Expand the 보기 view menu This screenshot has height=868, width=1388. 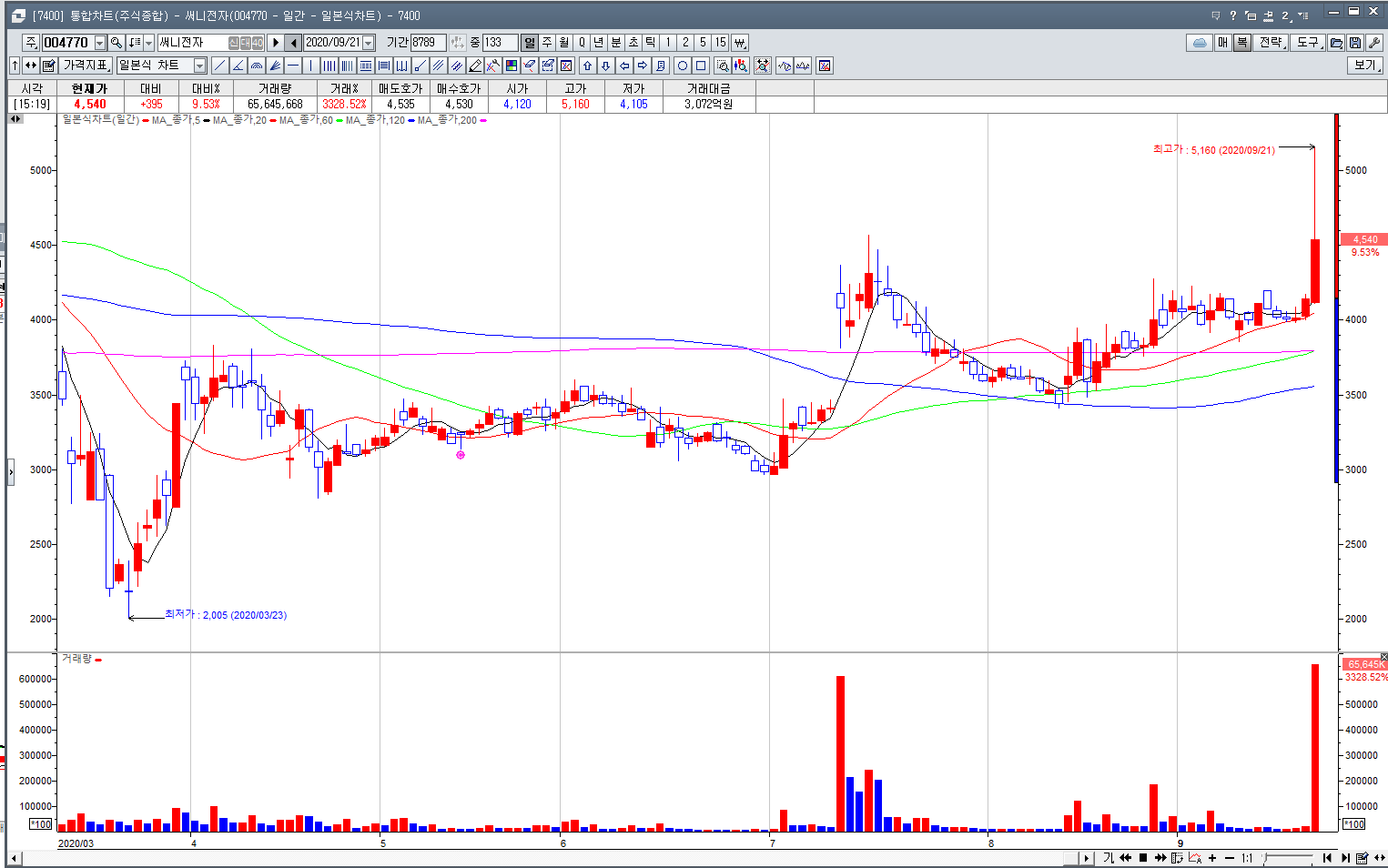click(1365, 66)
